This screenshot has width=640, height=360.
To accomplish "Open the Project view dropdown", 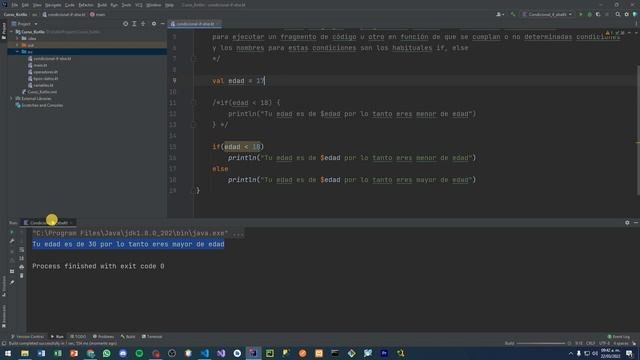I will click(x=24, y=24).
